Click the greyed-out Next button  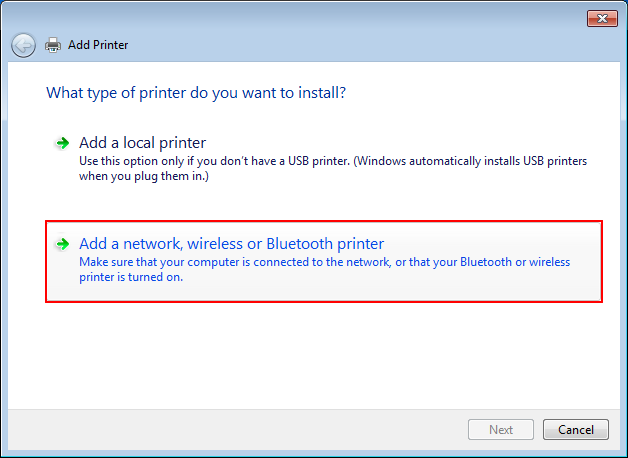501,430
